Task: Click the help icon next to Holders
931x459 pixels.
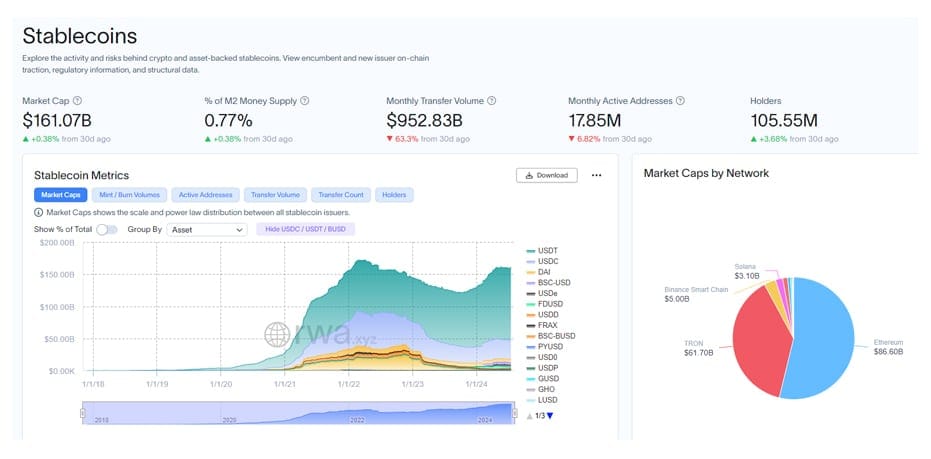Action: coord(791,101)
